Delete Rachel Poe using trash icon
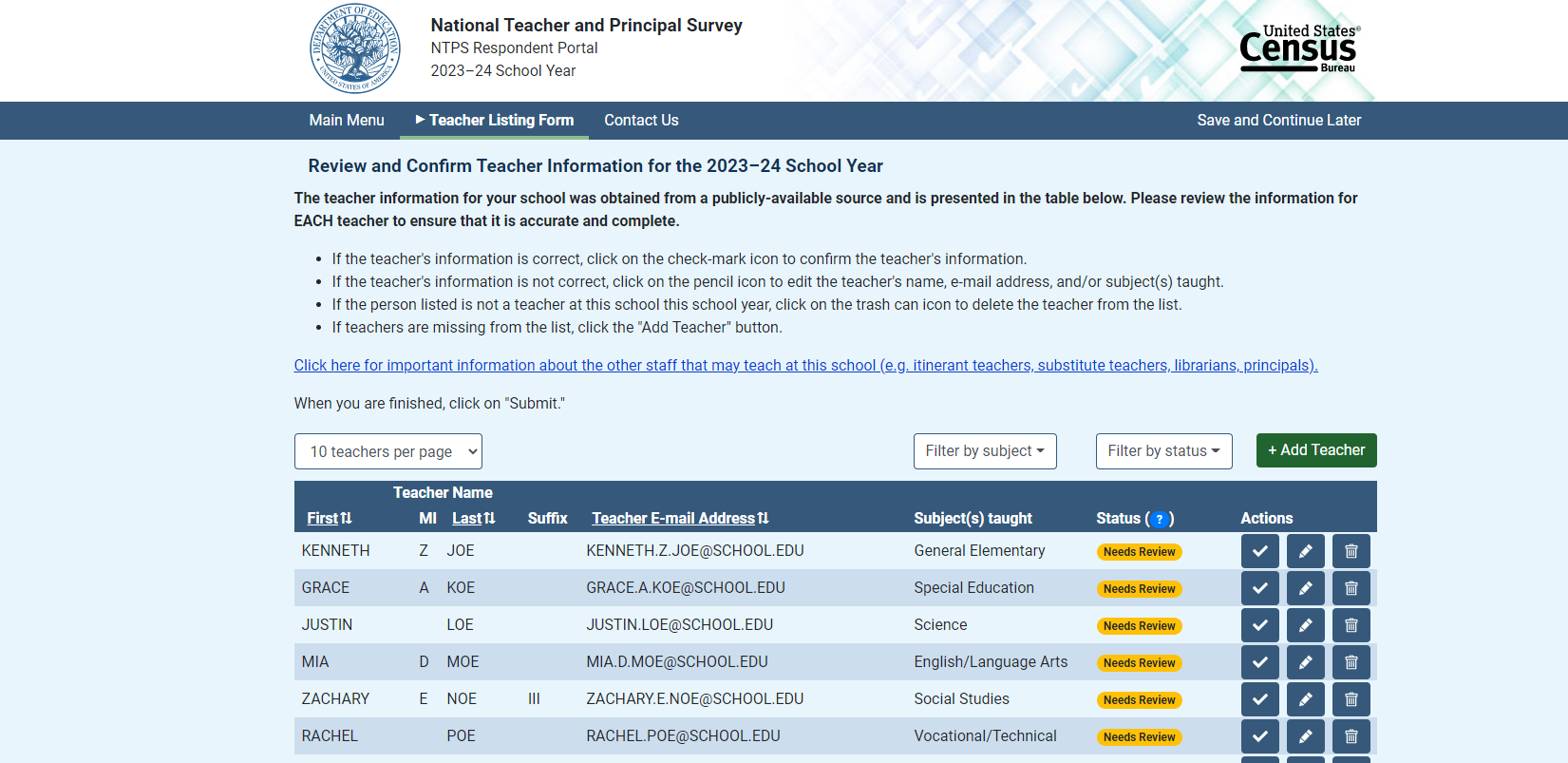The height and width of the screenshot is (763, 1568). coord(1351,736)
